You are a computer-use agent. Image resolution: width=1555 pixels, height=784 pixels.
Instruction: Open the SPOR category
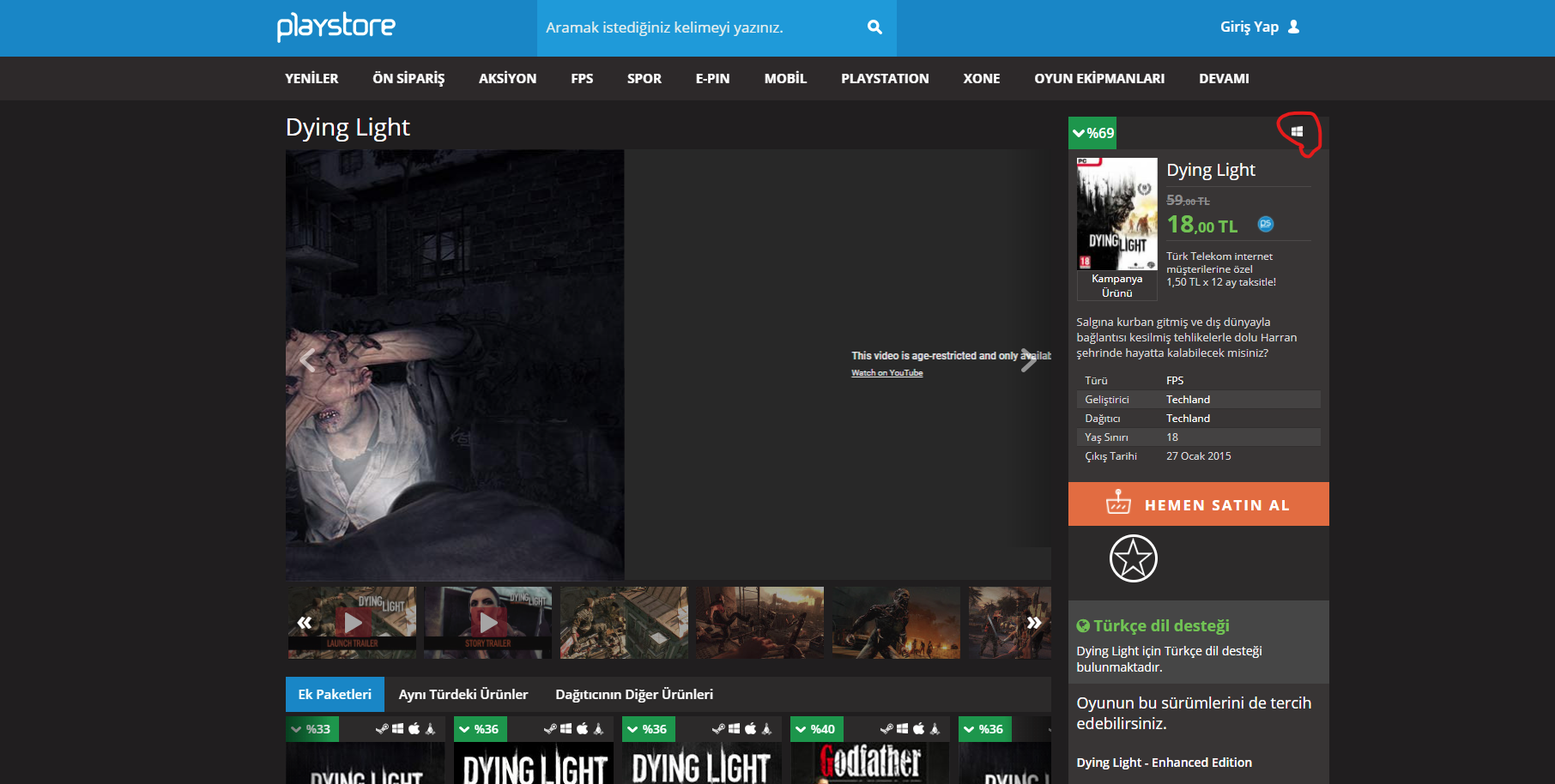coord(644,79)
